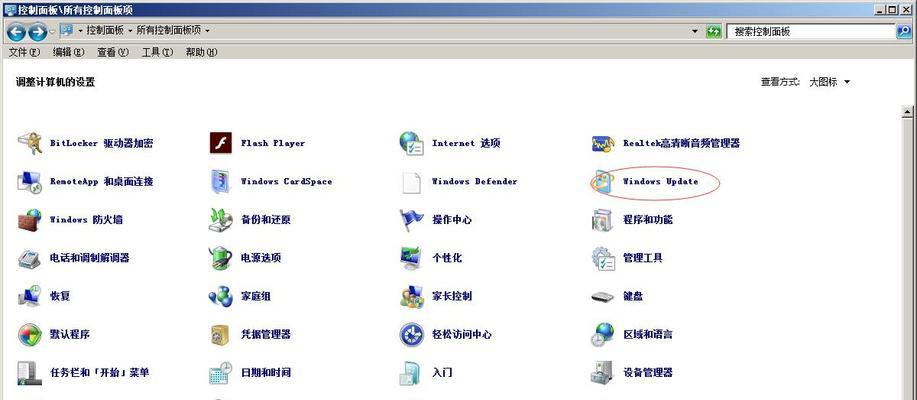Click the search magnifier button
This screenshot has width=917, height=400.
point(904,32)
